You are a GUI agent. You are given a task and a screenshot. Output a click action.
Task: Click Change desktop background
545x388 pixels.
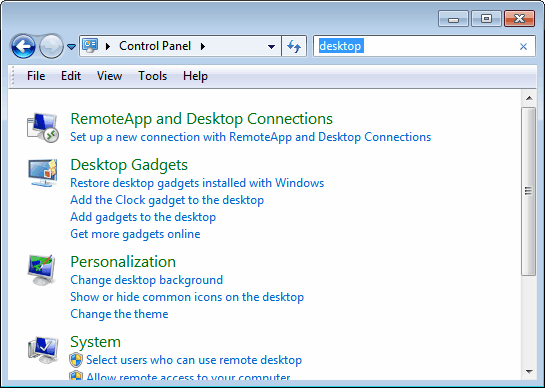click(147, 280)
